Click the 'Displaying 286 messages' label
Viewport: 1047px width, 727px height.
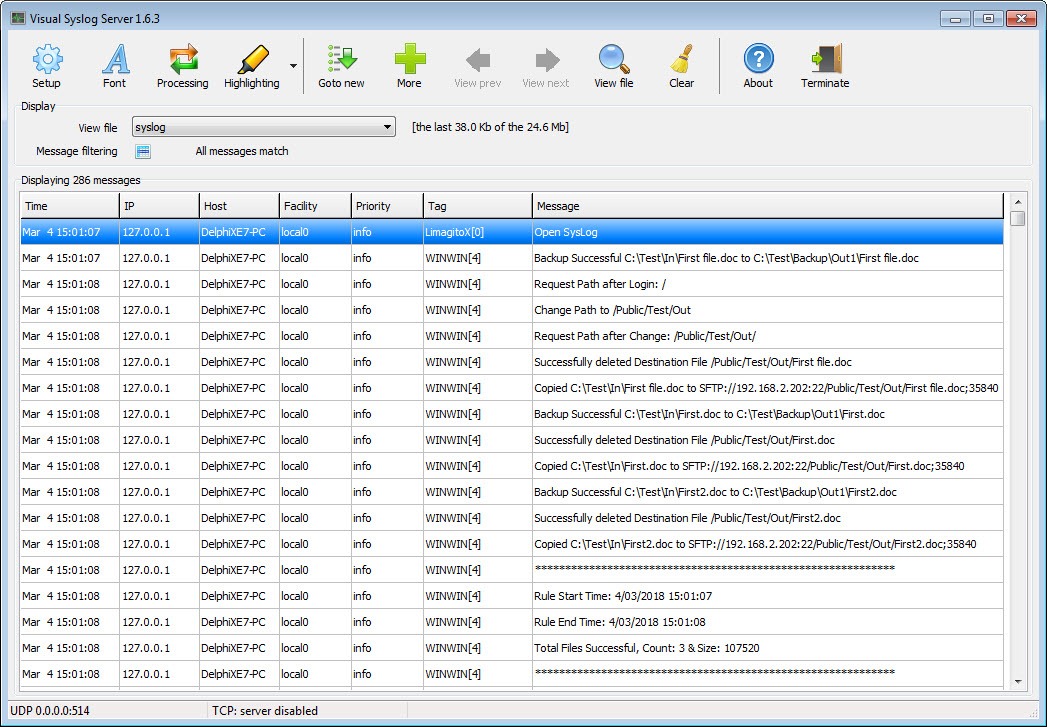coord(81,180)
